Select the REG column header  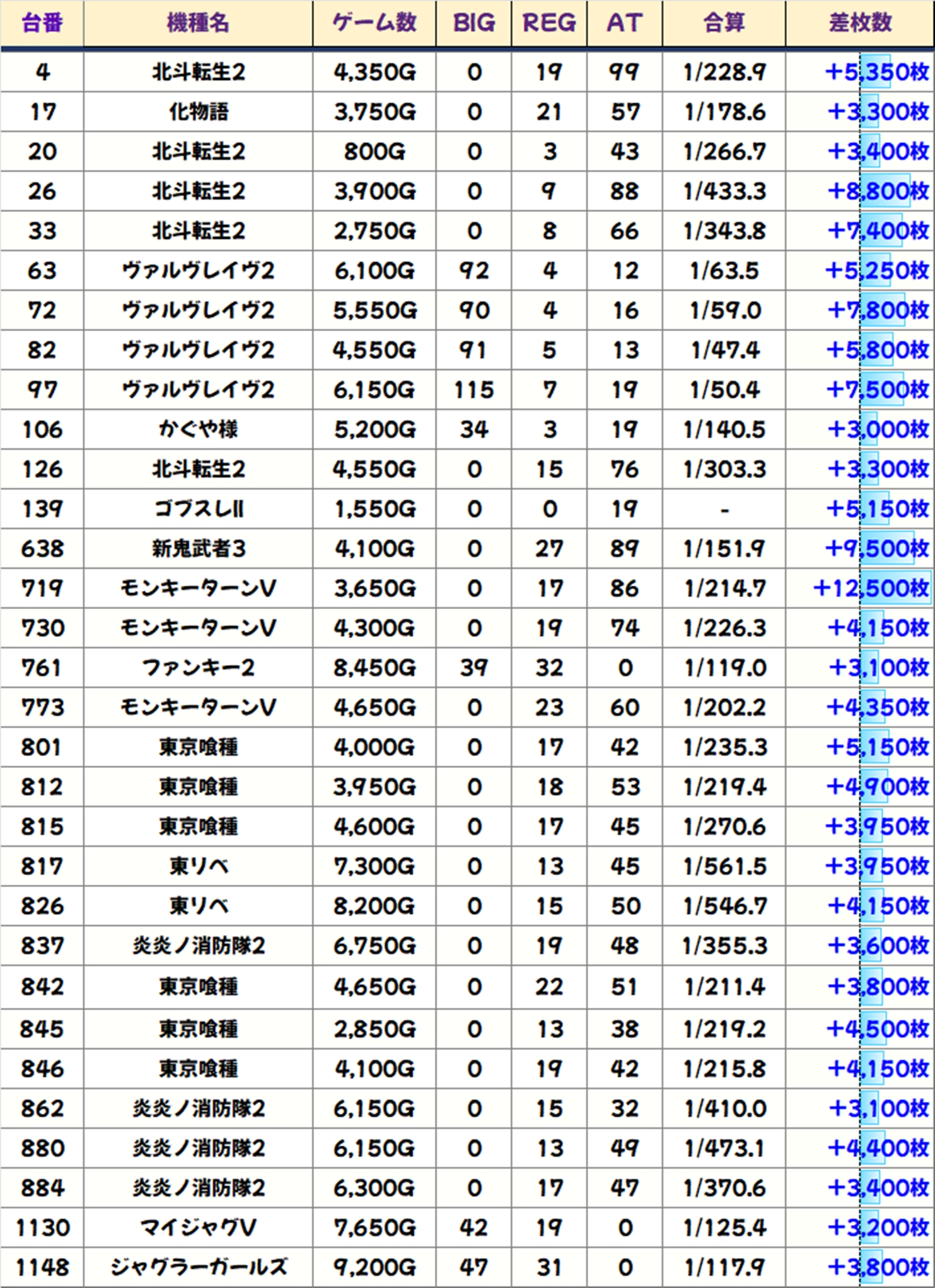(x=549, y=23)
